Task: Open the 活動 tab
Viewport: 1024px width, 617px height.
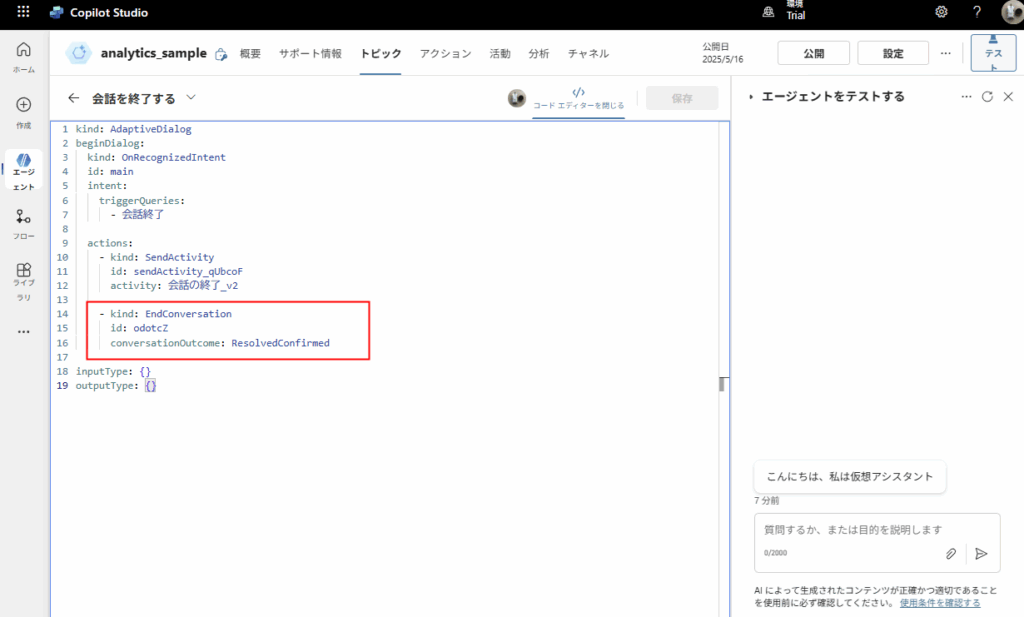Action: (500, 54)
